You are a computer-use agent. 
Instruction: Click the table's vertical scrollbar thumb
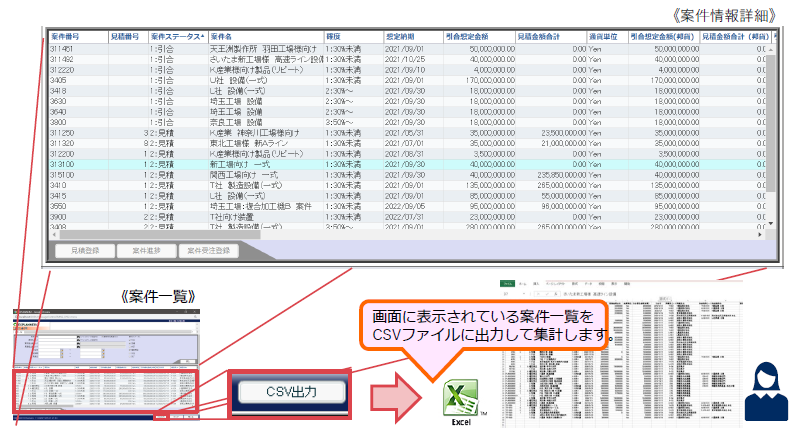[771, 122]
